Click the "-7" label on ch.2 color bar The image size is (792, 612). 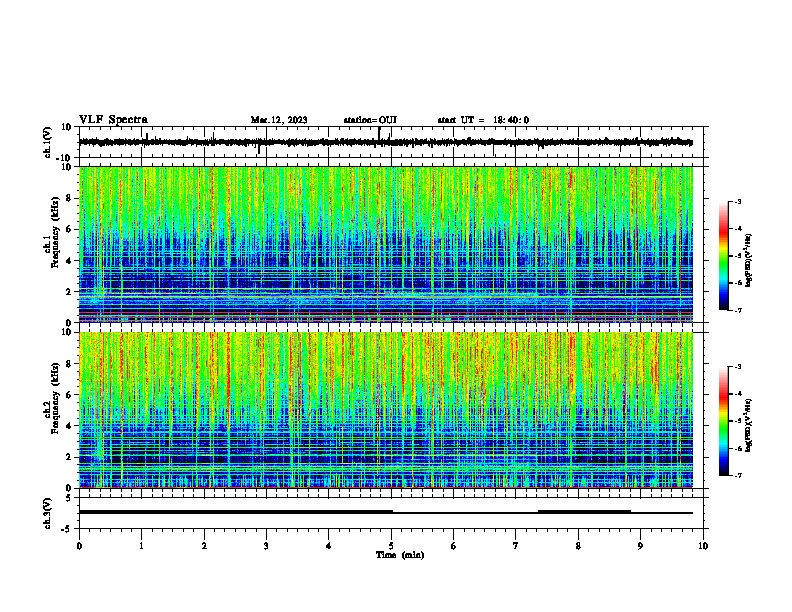(737, 475)
